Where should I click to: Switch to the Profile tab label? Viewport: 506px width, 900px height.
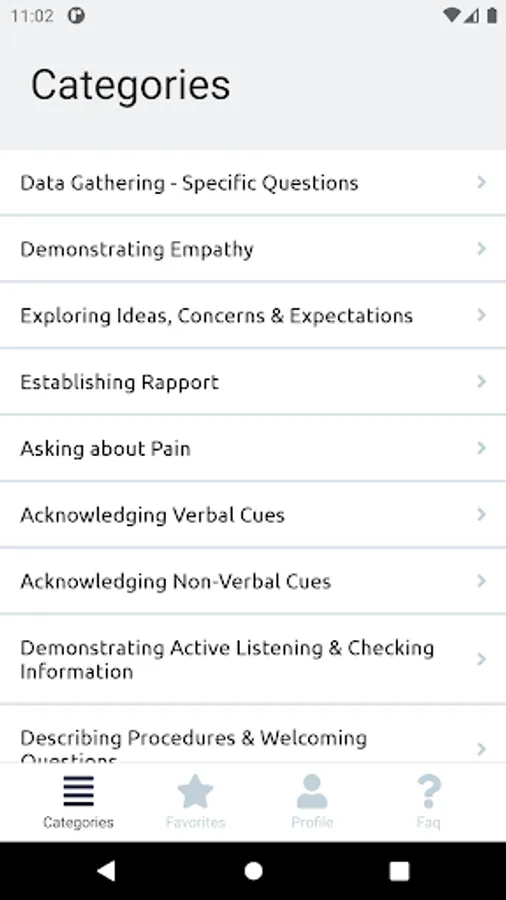[x=312, y=823]
